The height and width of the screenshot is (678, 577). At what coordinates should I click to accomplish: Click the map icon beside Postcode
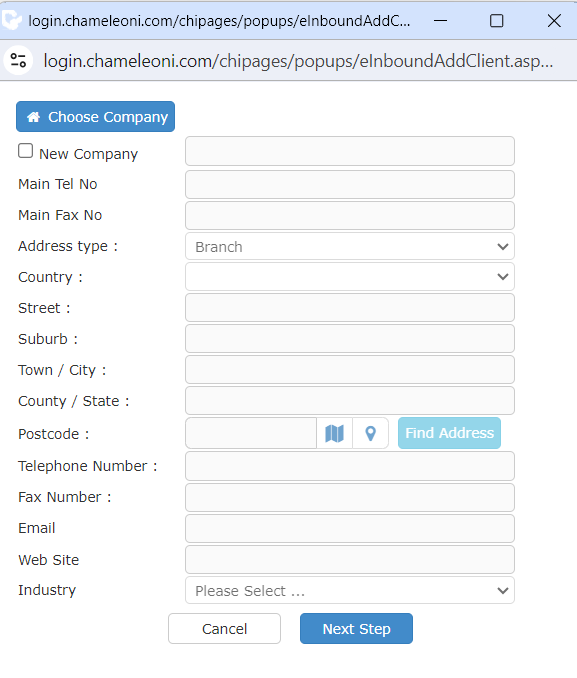coord(334,433)
